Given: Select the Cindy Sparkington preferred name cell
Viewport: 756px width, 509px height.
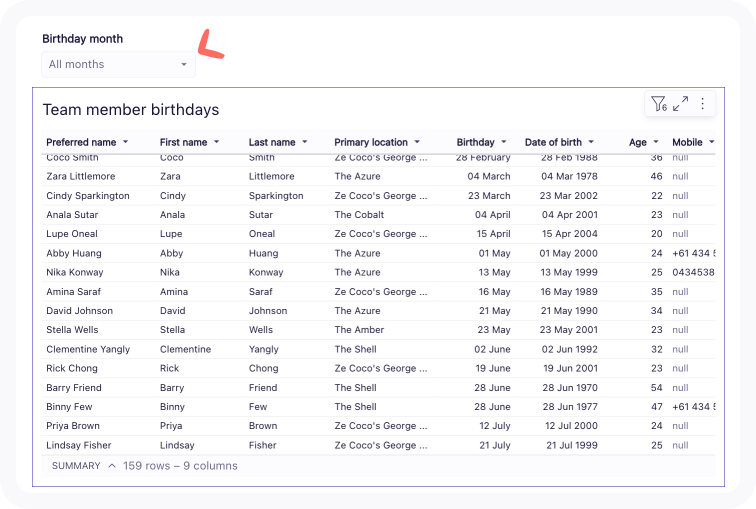Looking at the screenshot, I should 88,196.
